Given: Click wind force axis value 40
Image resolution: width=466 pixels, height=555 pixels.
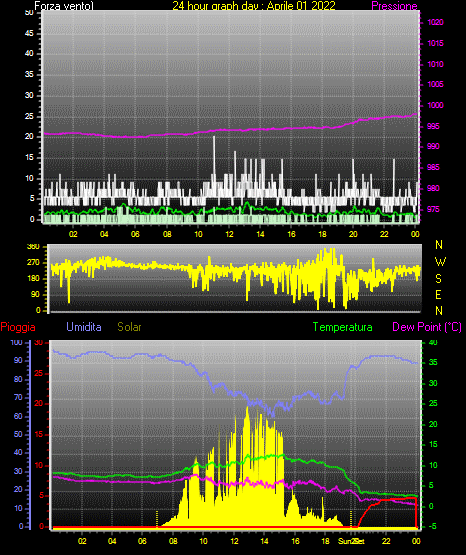Looking at the screenshot, I should point(29,53).
